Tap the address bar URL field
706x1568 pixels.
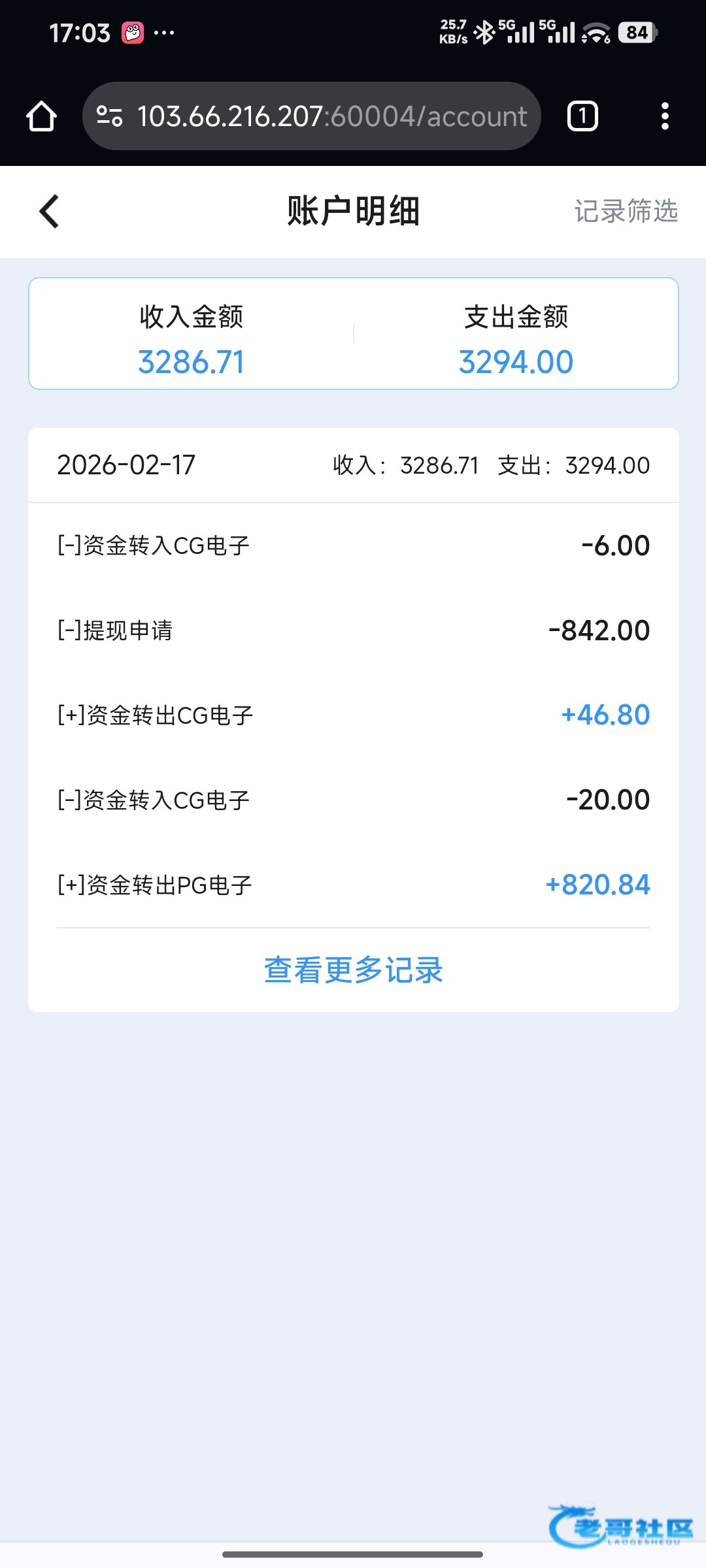pos(331,116)
